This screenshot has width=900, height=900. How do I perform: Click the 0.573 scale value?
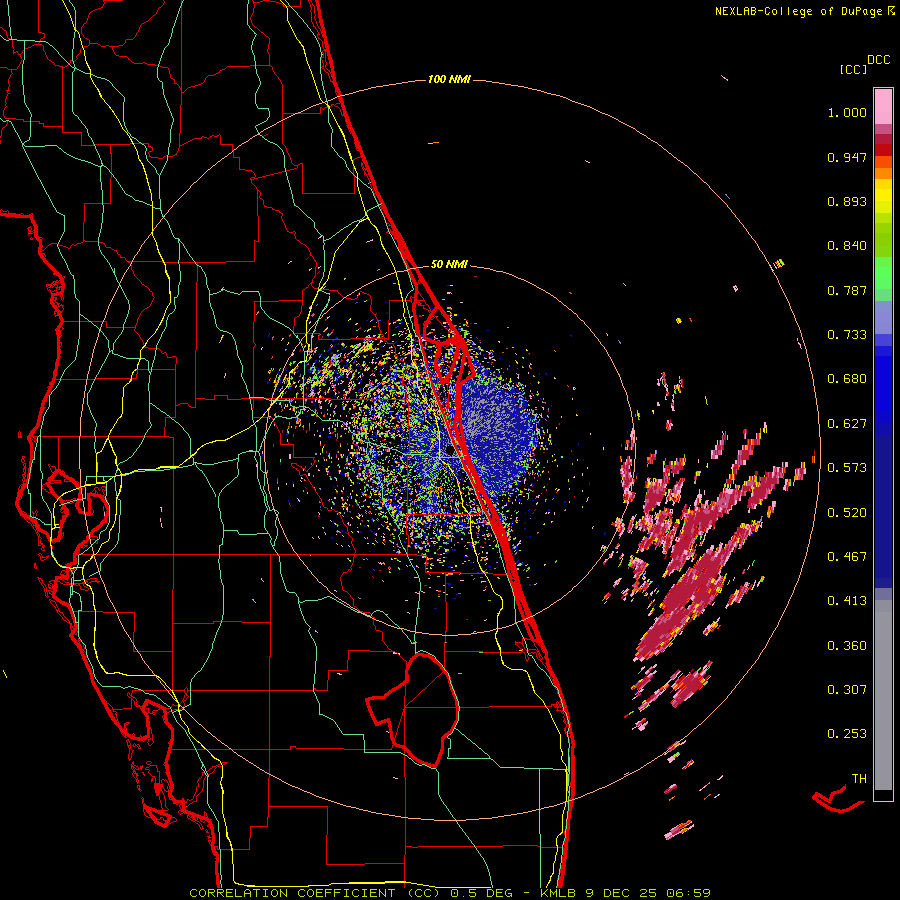pos(847,468)
